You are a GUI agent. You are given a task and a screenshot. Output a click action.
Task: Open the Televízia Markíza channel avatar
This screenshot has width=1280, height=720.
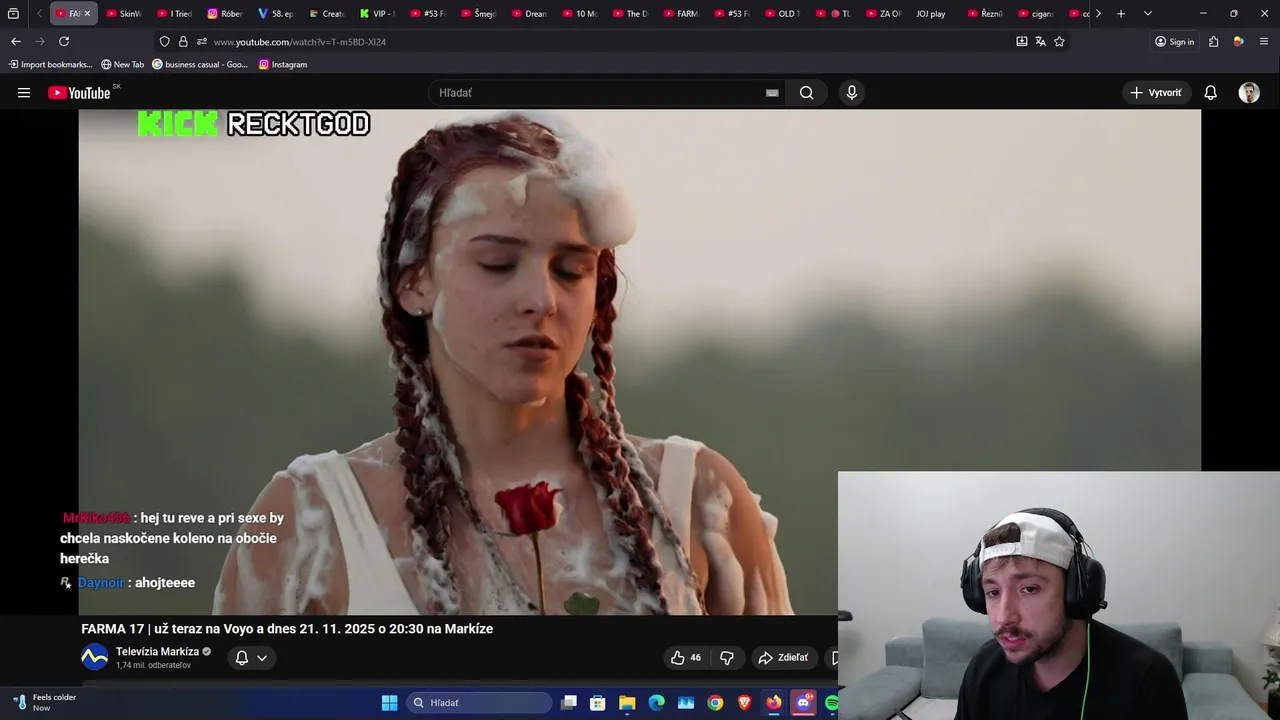94,658
